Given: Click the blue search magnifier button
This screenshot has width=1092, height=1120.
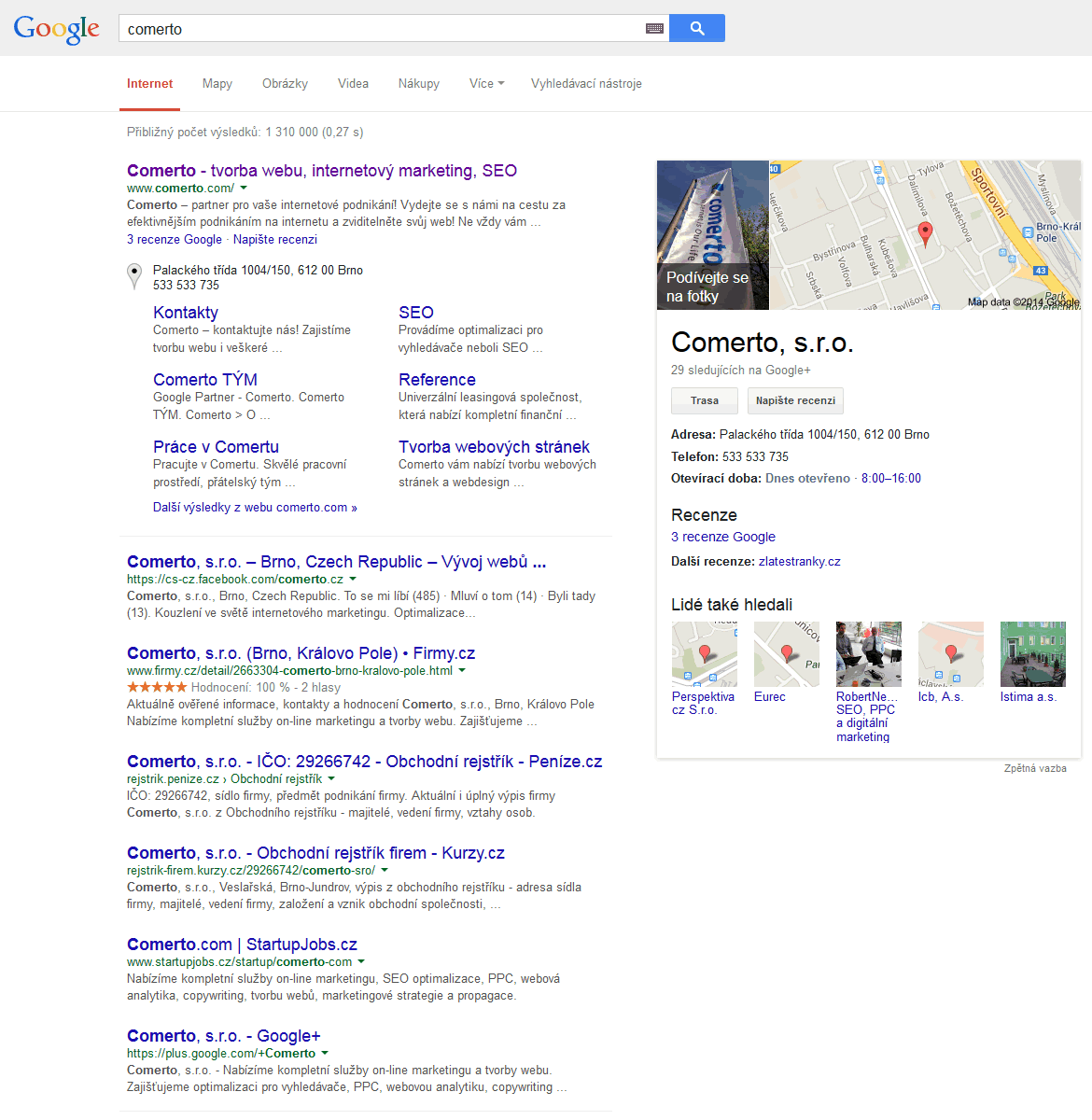Looking at the screenshot, I should [x=696, y=28].
